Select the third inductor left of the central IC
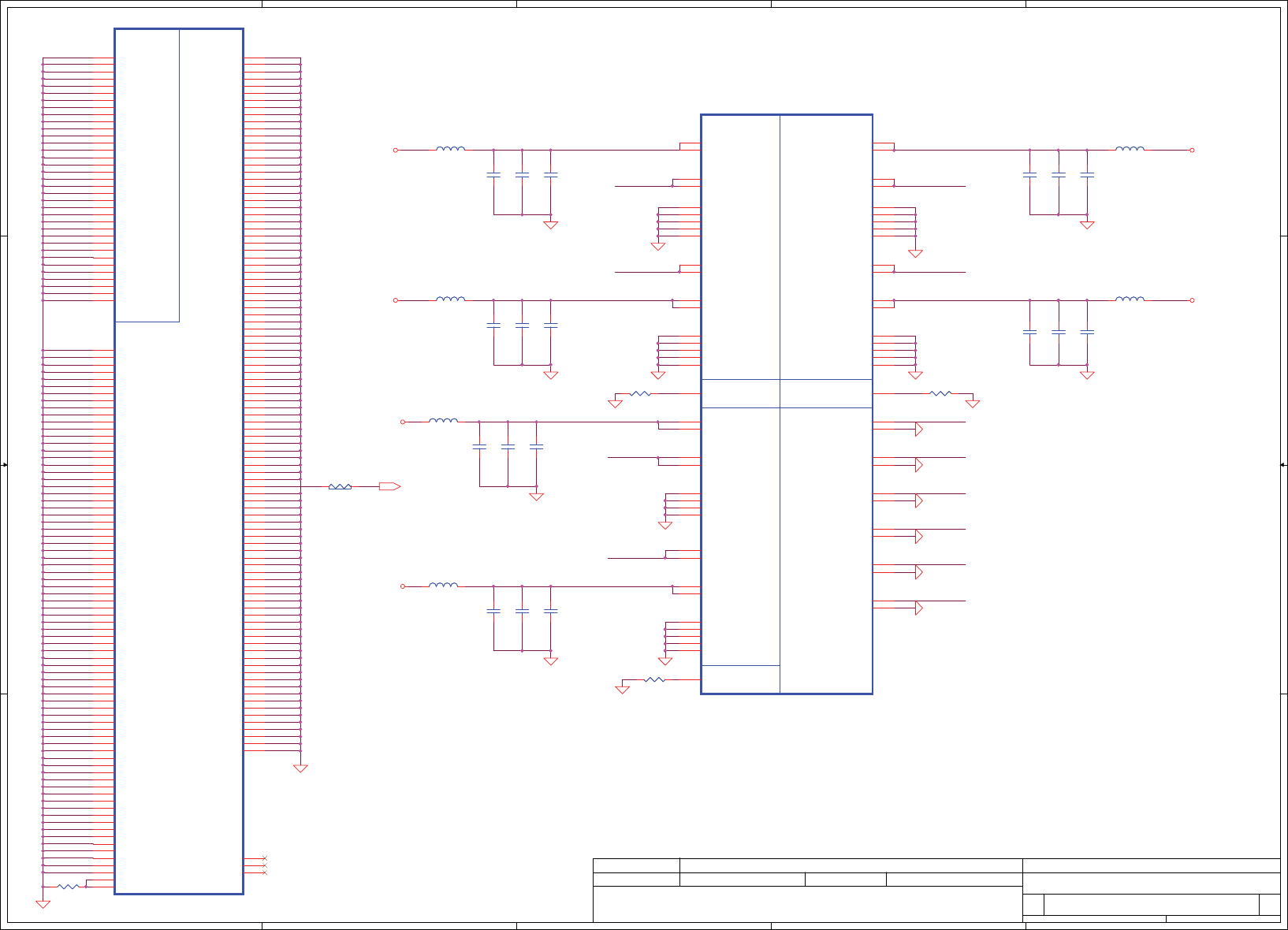Image resolution: width=1288 pixels, height=930 pixels. click(443, 420)
